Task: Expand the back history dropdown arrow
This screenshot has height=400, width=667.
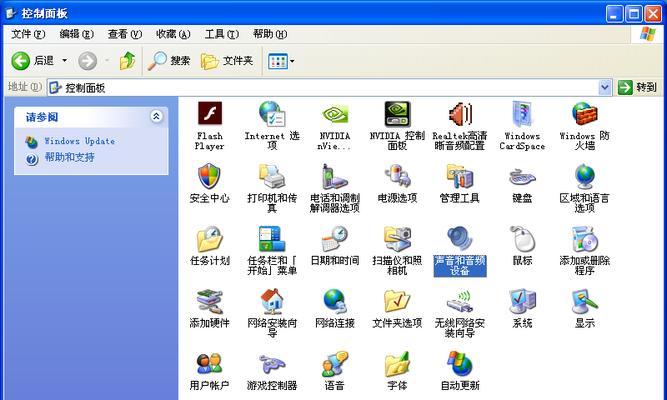Action: pyautogui.click(x=65, y=61)
